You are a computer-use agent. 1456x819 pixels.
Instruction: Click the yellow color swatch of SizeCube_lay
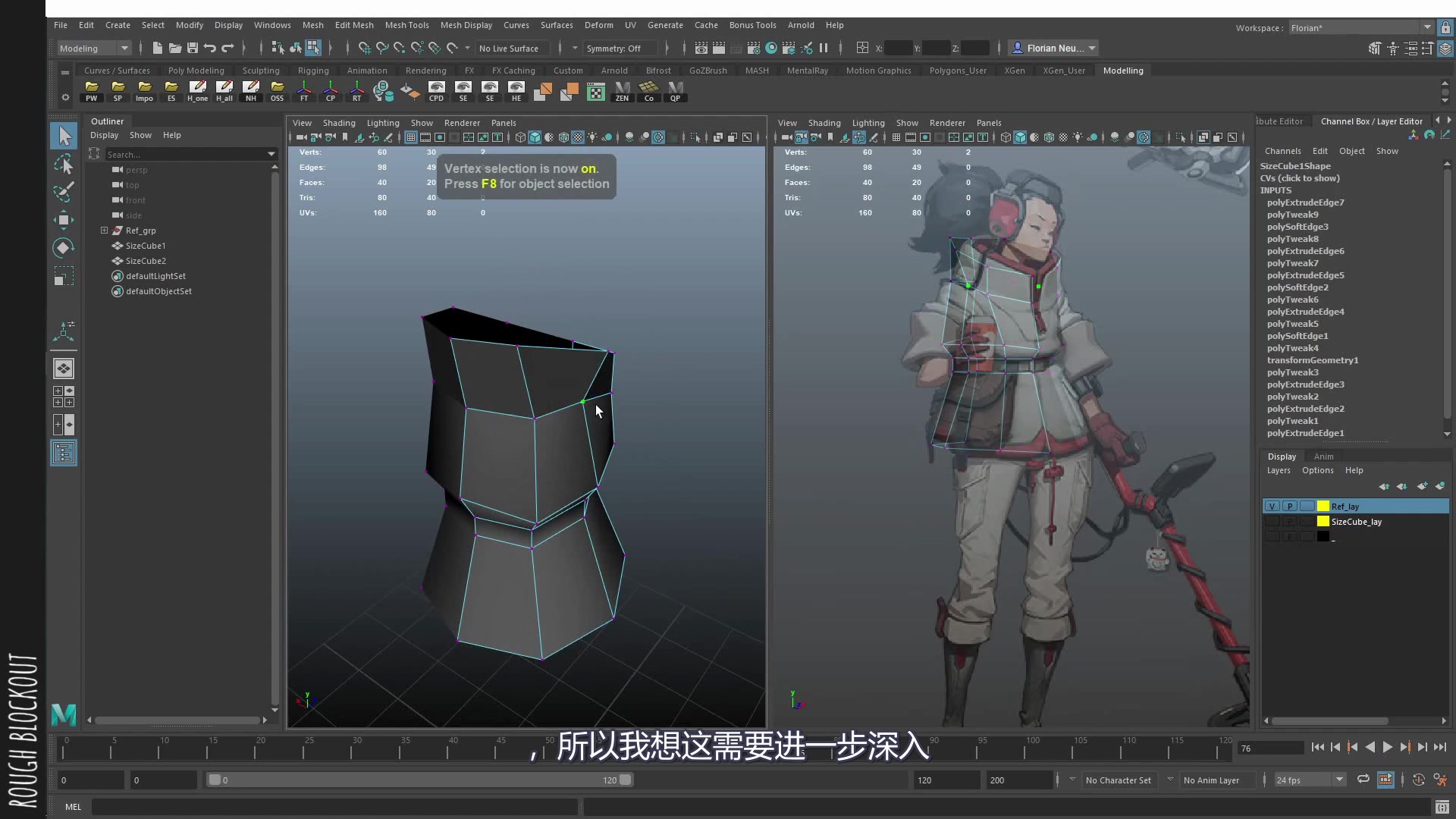point(1323,522)
